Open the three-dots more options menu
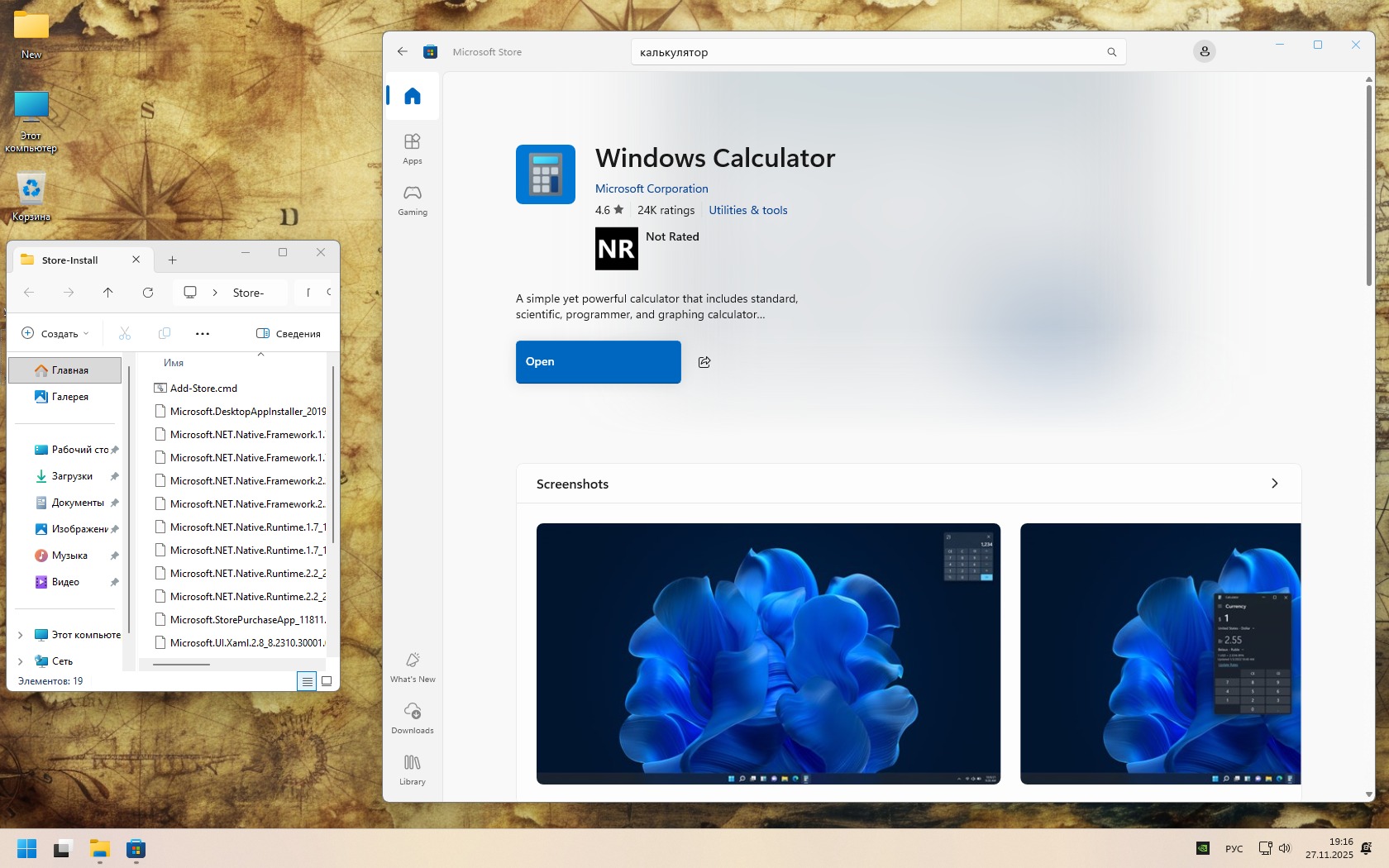Image resolution: width=1389 pixels, height=868 pixels. click(203, 334)
